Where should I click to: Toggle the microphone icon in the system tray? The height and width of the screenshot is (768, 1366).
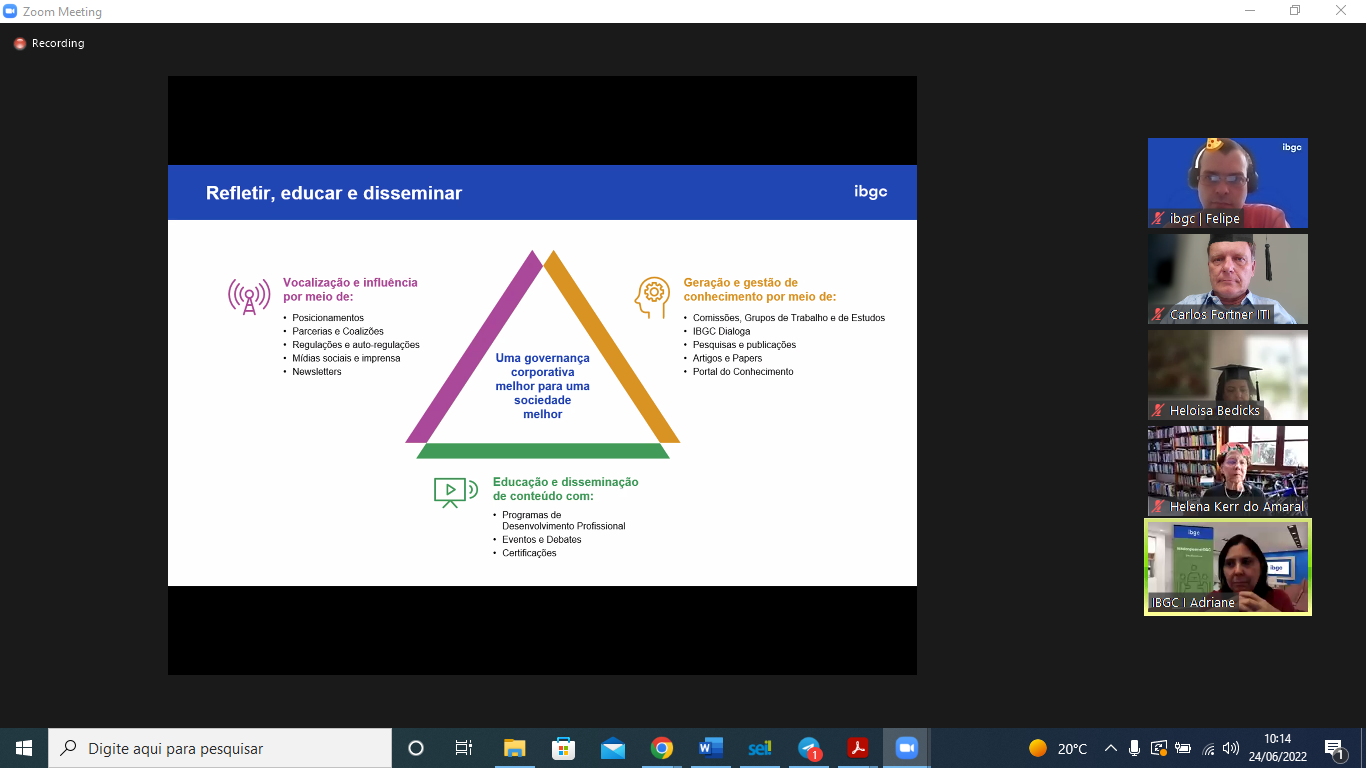[x=1136, y=748]
